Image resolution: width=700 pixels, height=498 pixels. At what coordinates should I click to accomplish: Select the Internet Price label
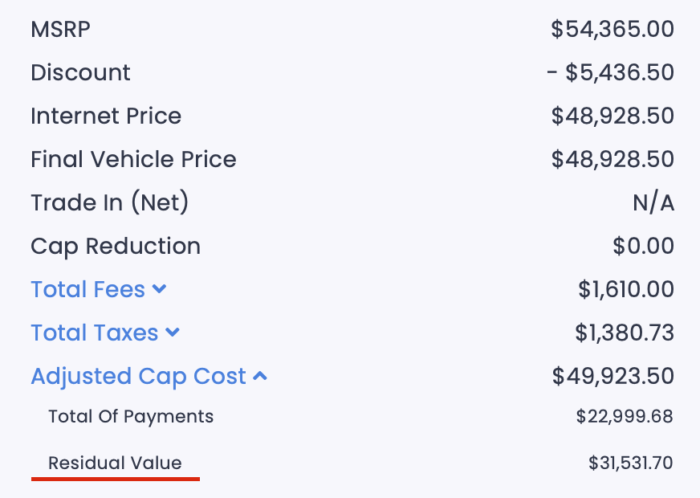106,116
